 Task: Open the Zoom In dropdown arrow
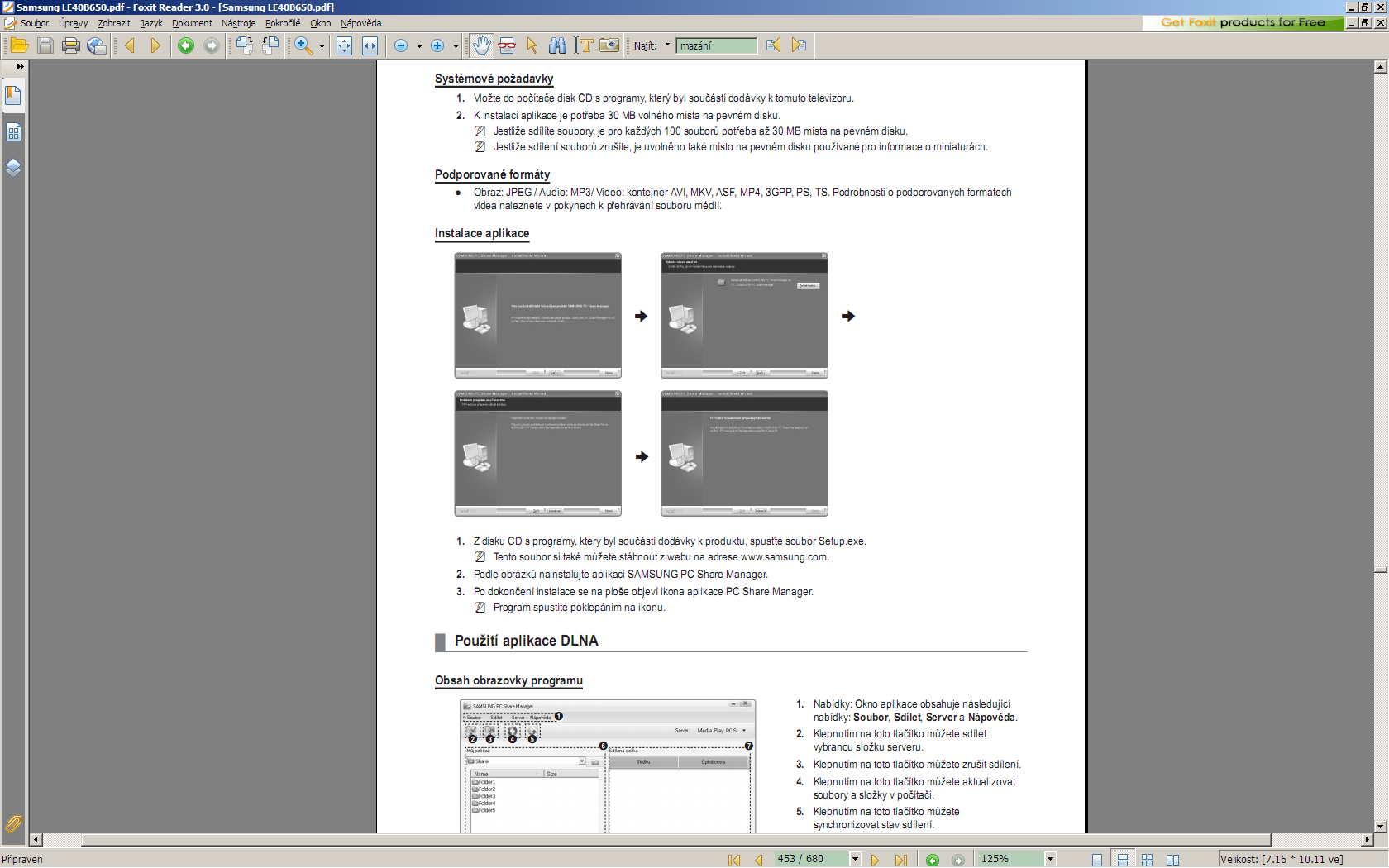click(x=456, y=46)
